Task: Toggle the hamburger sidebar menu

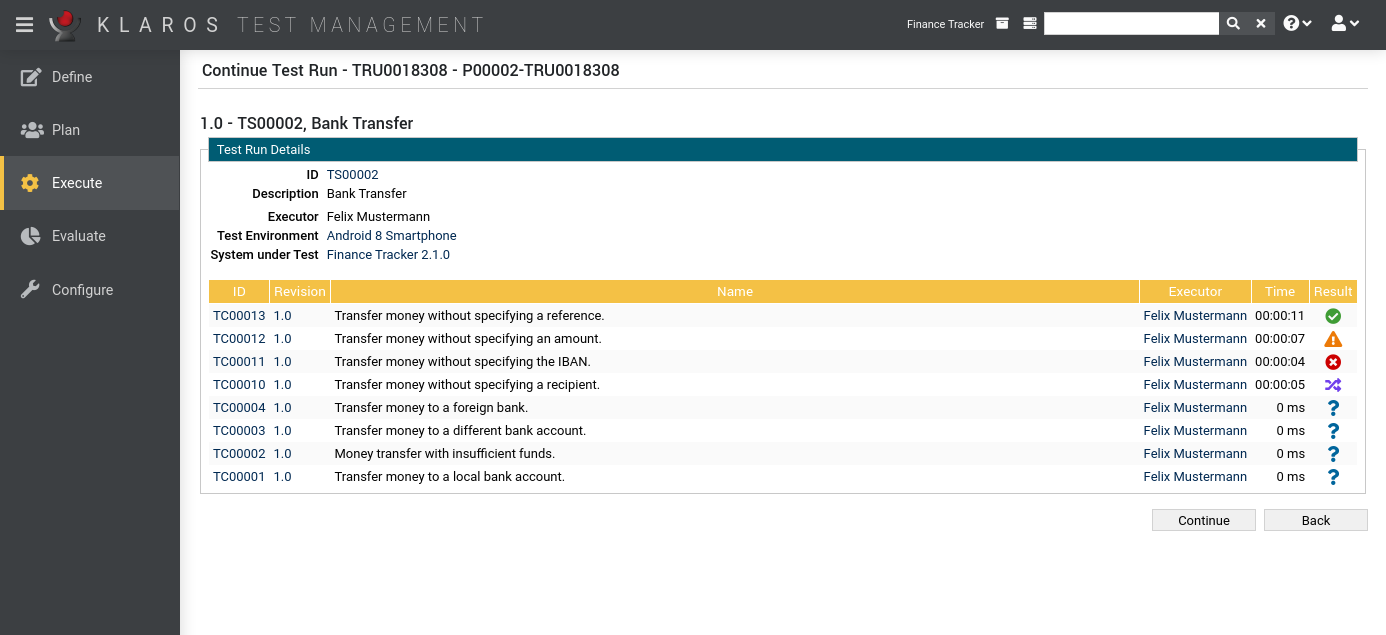Action: (24, 24)
